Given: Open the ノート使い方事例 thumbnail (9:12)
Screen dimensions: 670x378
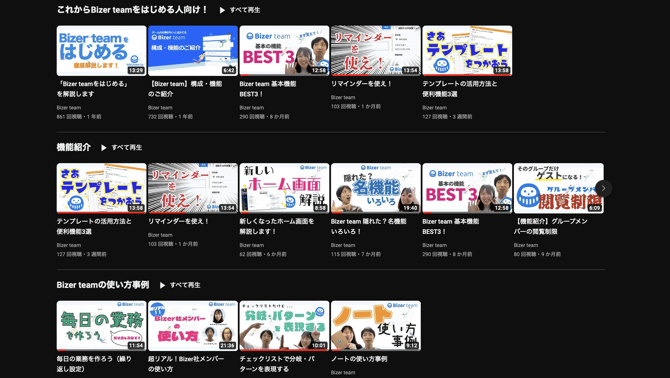Looking at the screenshot, I should [x=376, y=326].
